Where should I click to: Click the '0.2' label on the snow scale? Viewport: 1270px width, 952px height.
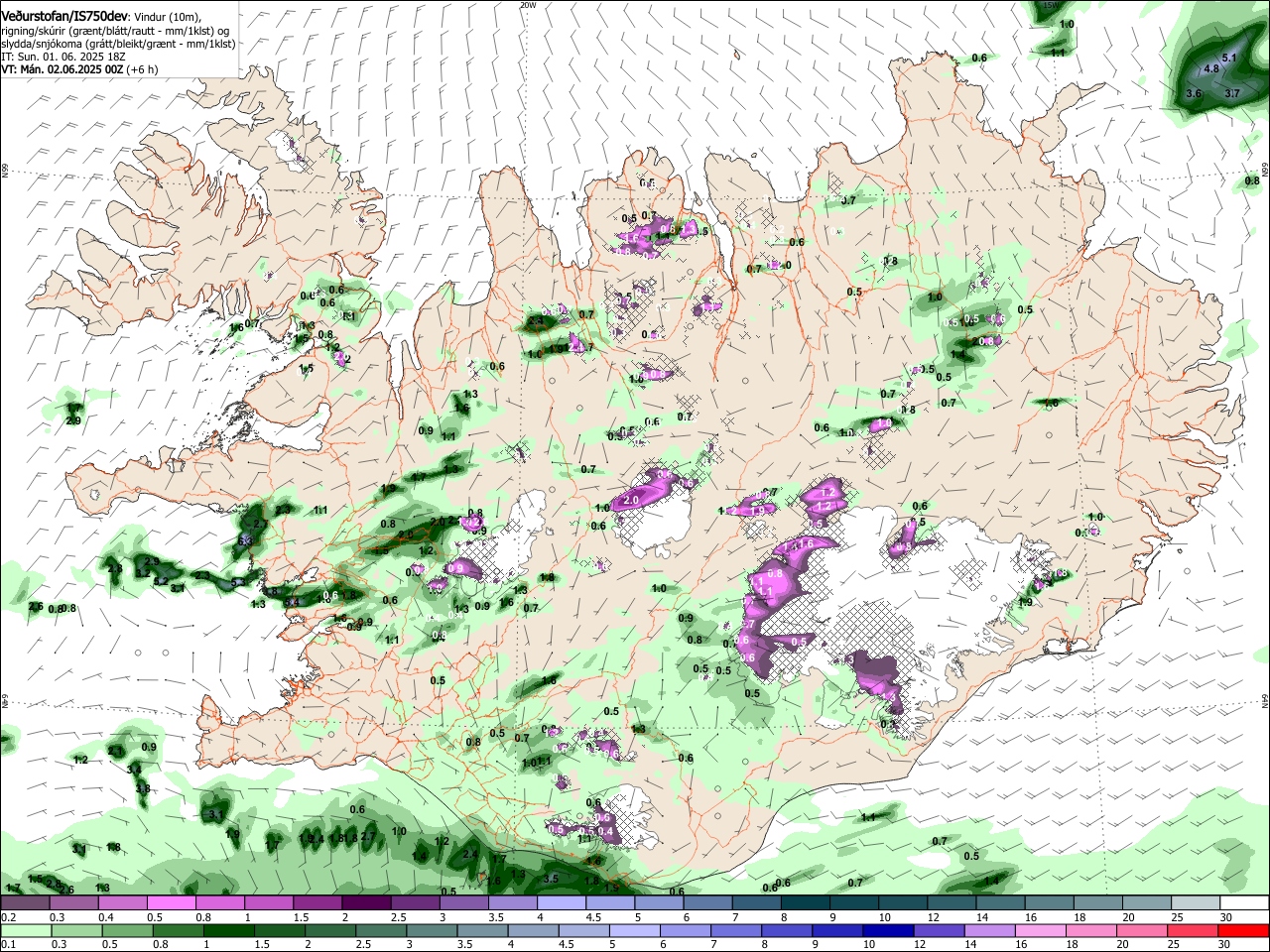9,917
